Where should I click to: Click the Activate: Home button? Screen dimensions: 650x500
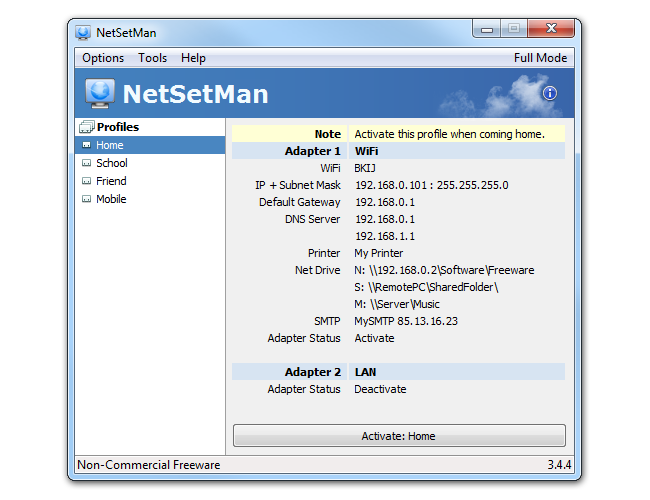pyautogui.click(x=399, y=436)
